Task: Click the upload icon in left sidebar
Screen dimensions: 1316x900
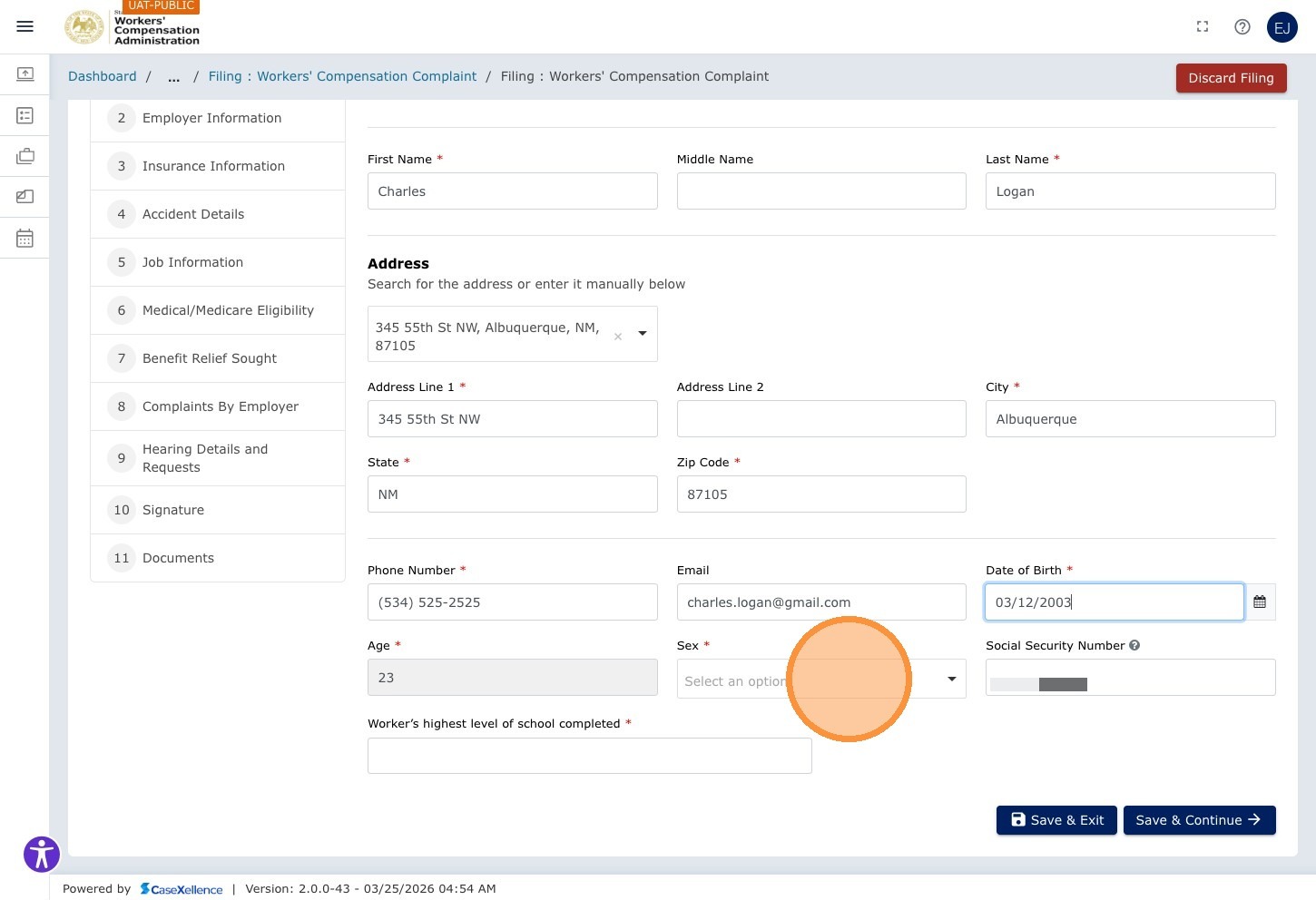Action: pyautogui.click(x=25, y=74)
